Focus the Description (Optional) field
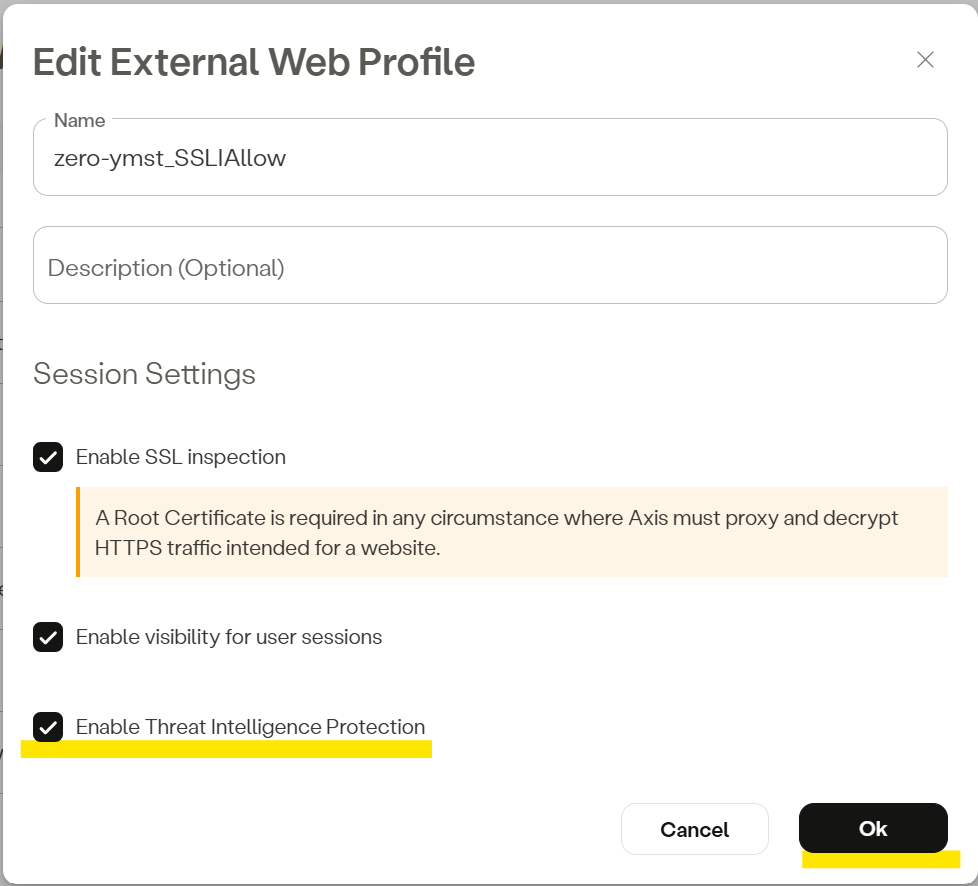The height and width of the screenshot is (886, 978). tap(490, 267)
